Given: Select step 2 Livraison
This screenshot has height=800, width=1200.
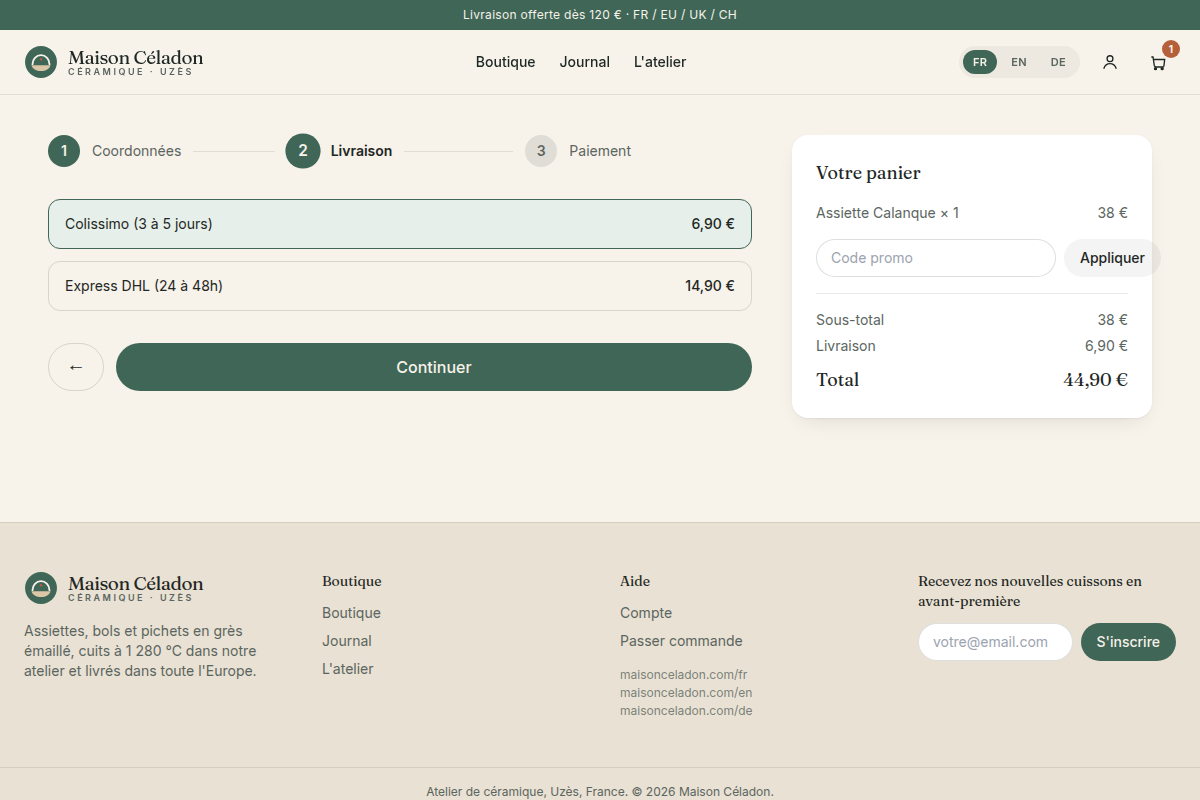Looking at the screenshot, I should pyautogui.click(x=339, y=151).
